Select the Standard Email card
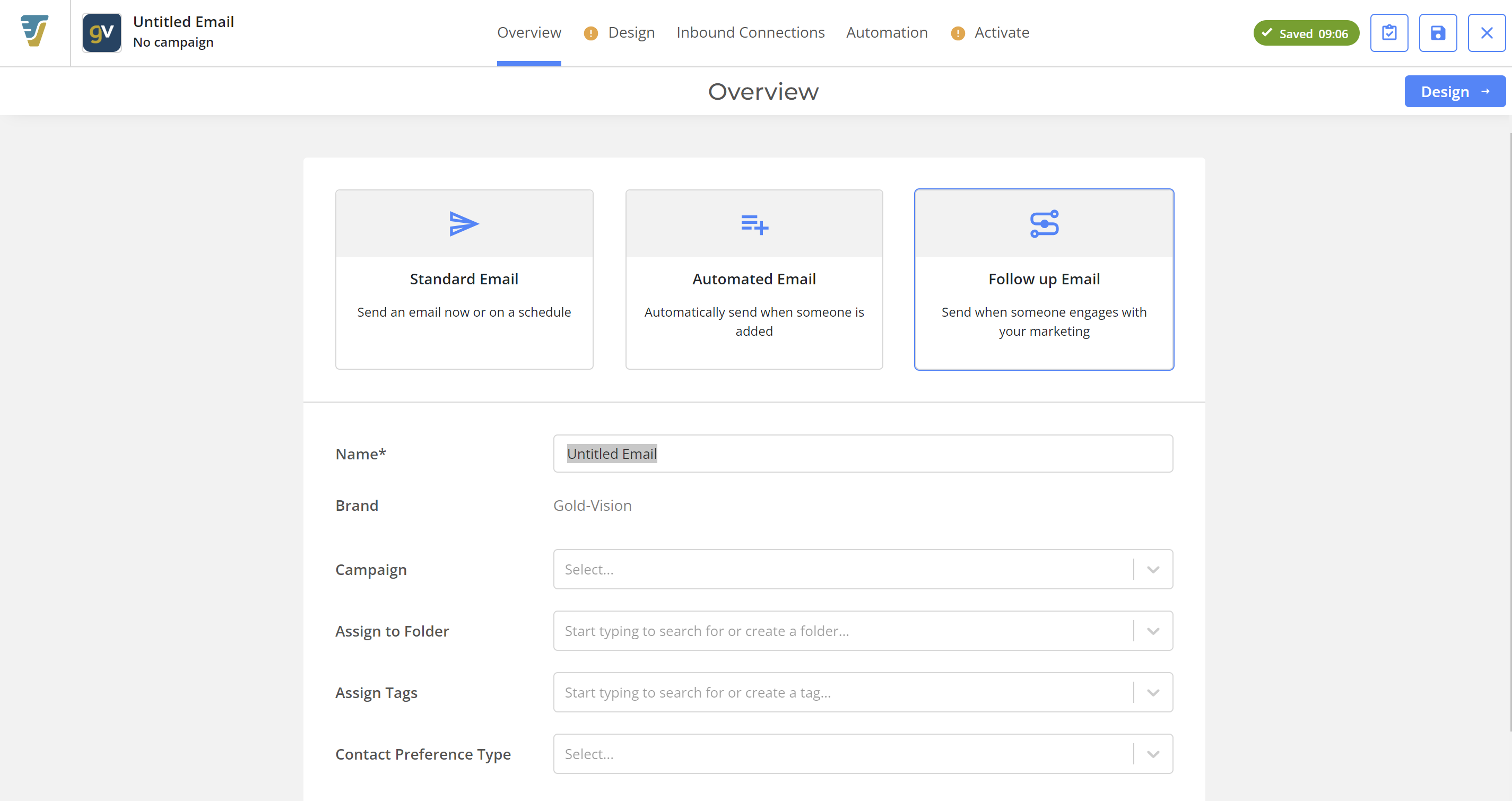1512x801 pixels. pyautogui.click(x=464, y=280)
